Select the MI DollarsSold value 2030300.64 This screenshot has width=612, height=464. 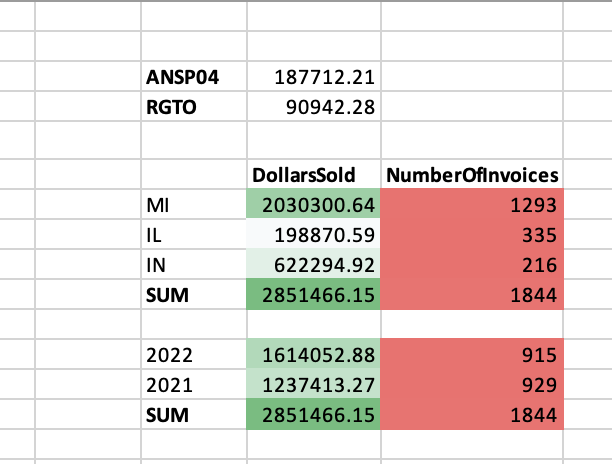pyautogui.click(x=314, y=205)
